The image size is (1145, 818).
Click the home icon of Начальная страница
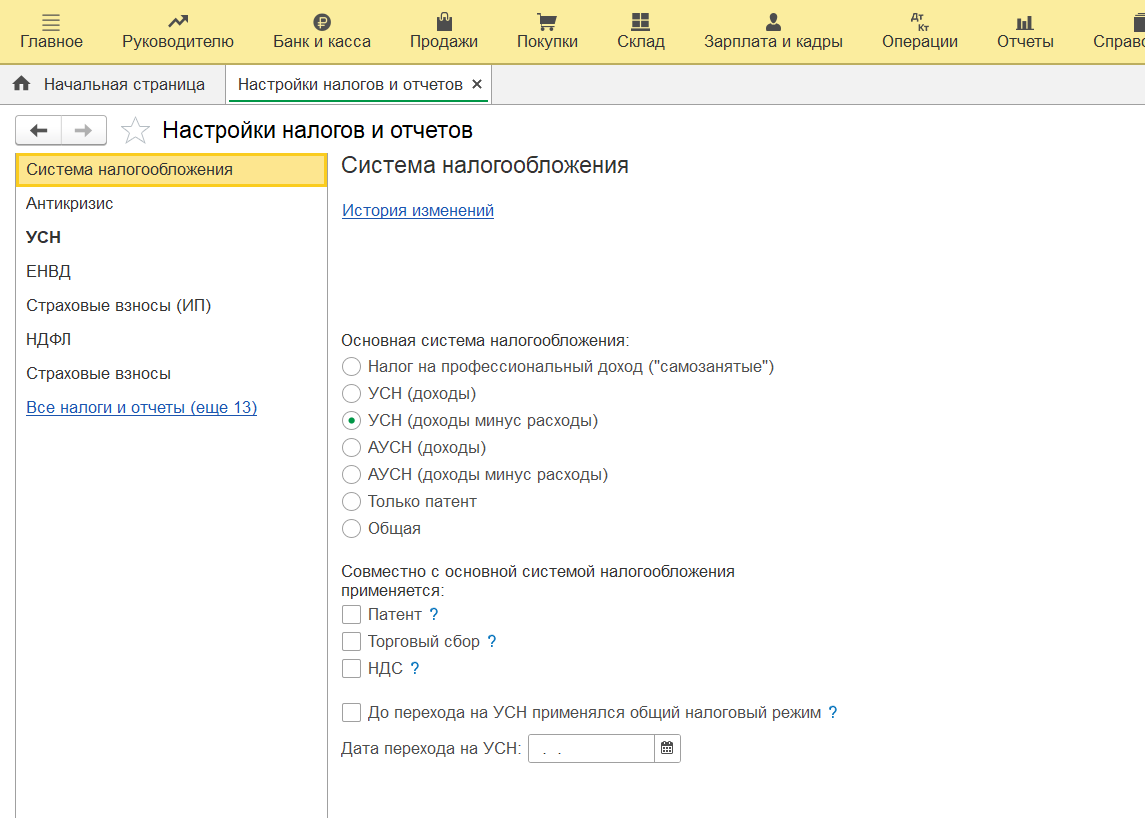point(21,84)
